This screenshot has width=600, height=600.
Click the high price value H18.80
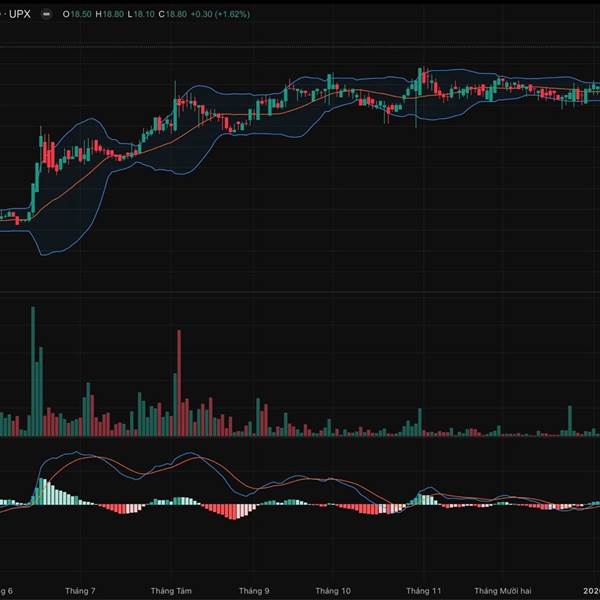pyautogui.click(x=110, y=15)
